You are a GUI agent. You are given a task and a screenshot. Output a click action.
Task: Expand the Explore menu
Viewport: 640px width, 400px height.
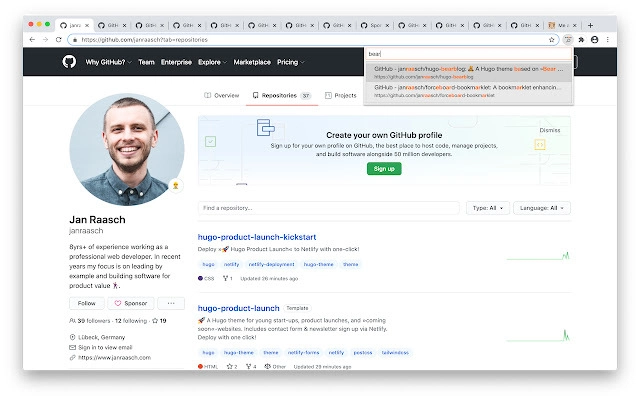(x=212, y=62)
